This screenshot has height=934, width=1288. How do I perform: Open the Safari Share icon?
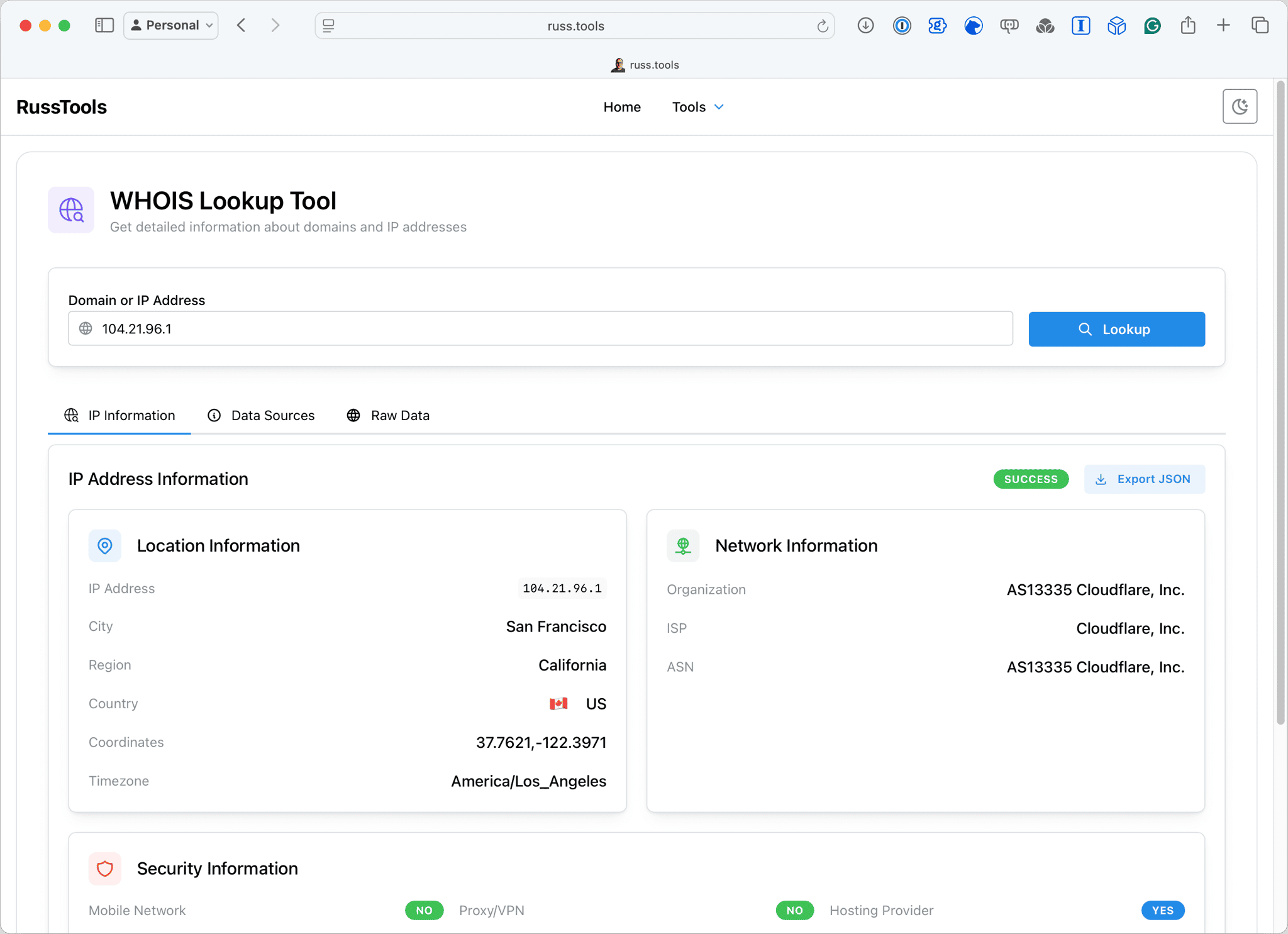[x=1187, y=25]
